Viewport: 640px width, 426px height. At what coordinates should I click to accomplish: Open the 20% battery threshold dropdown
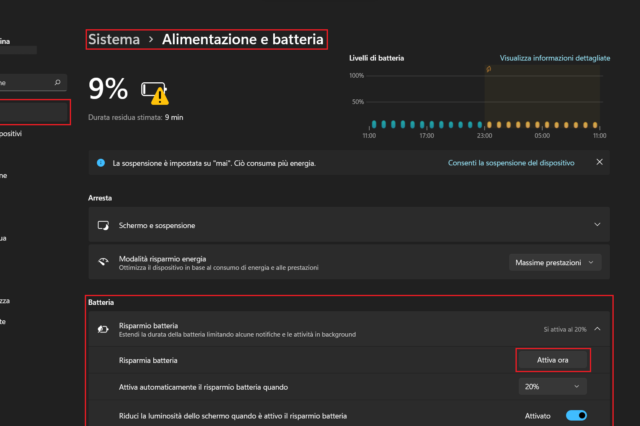point(552,386)
